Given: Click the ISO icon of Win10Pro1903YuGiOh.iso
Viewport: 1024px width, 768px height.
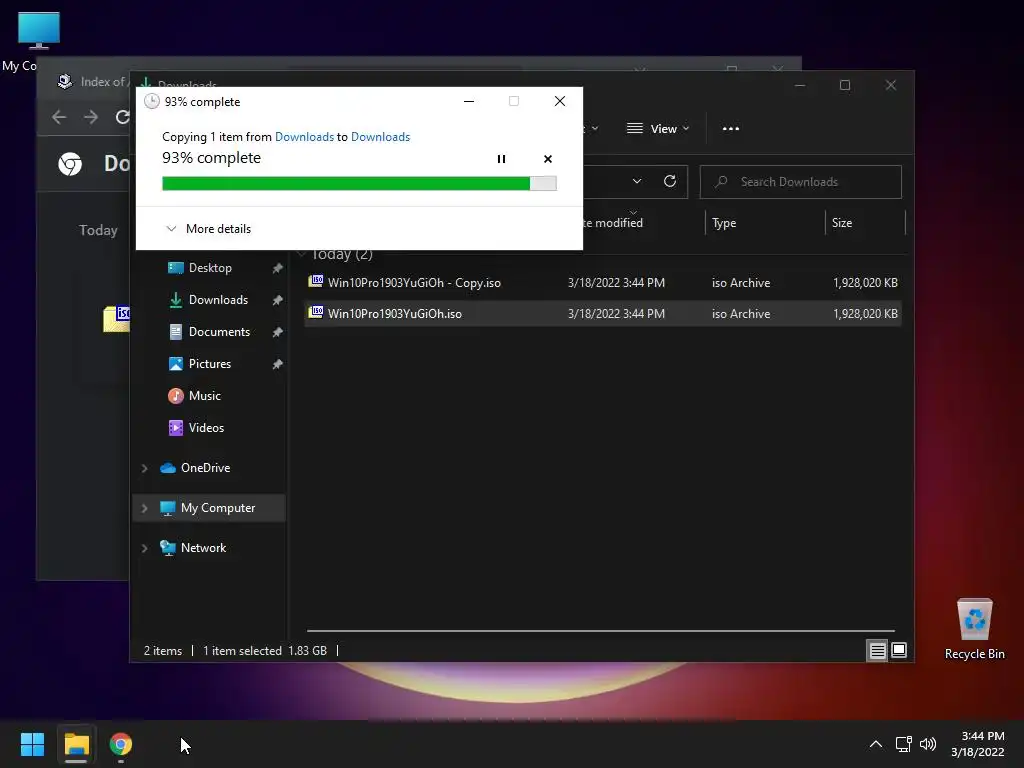Looking at the screenshot, I should tap(316, 312).
